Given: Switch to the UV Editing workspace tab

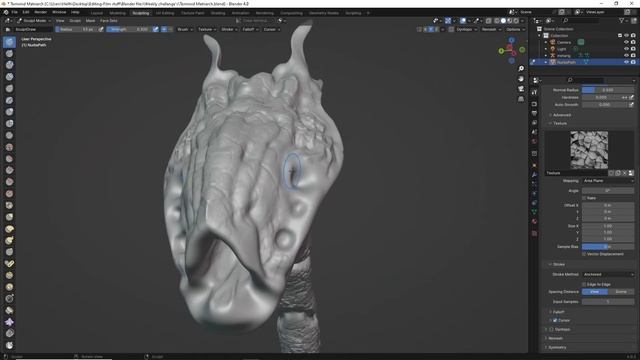Looking at the screenshot, I should coord(165,13).
